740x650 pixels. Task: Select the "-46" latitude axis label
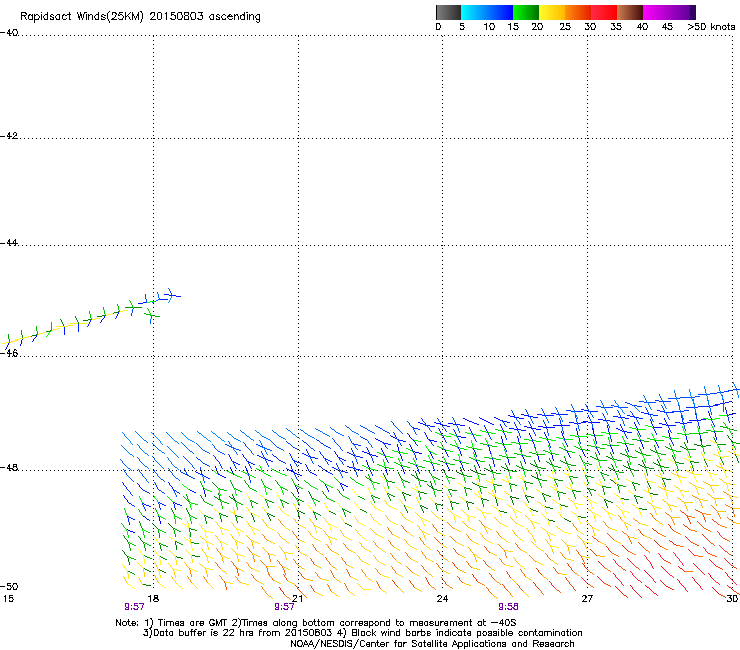[9, 354]
